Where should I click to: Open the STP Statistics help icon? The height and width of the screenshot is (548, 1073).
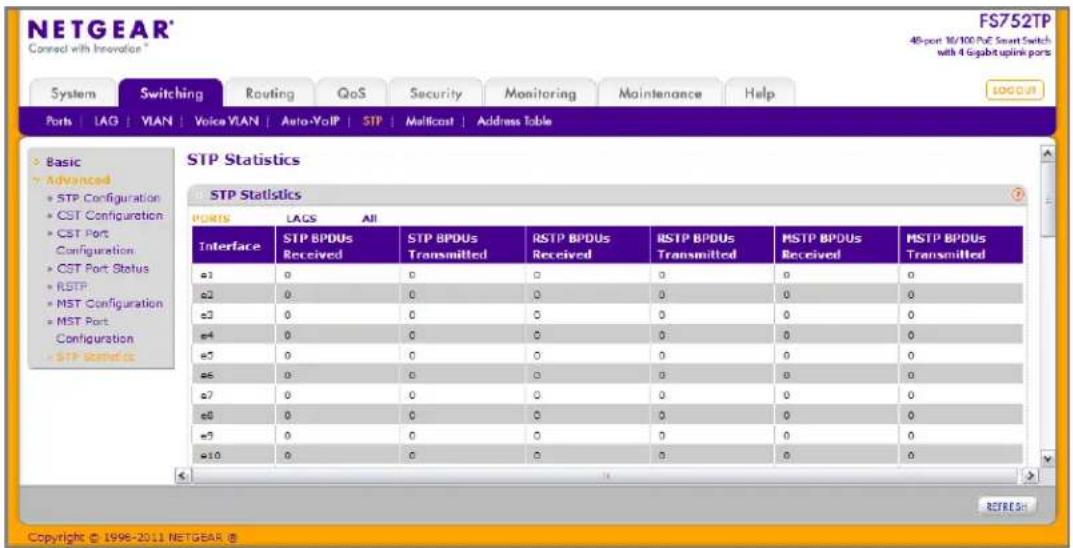[1018, 195]
